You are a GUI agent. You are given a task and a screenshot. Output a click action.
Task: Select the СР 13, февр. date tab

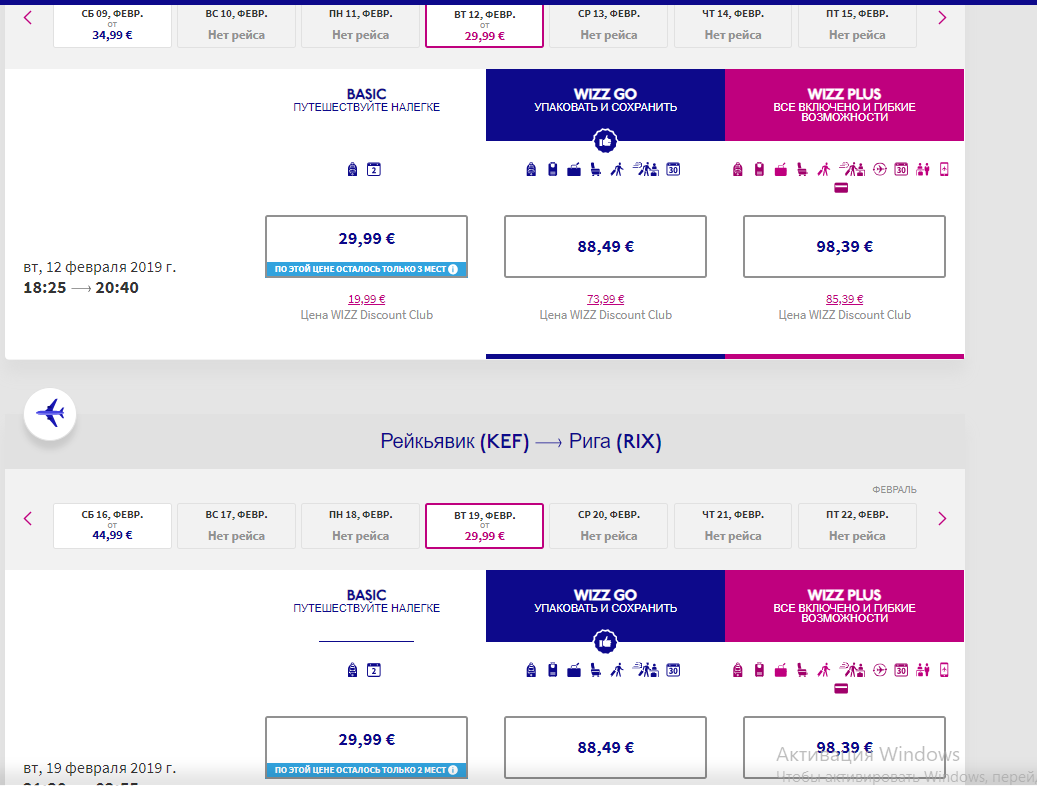point(608,25)
